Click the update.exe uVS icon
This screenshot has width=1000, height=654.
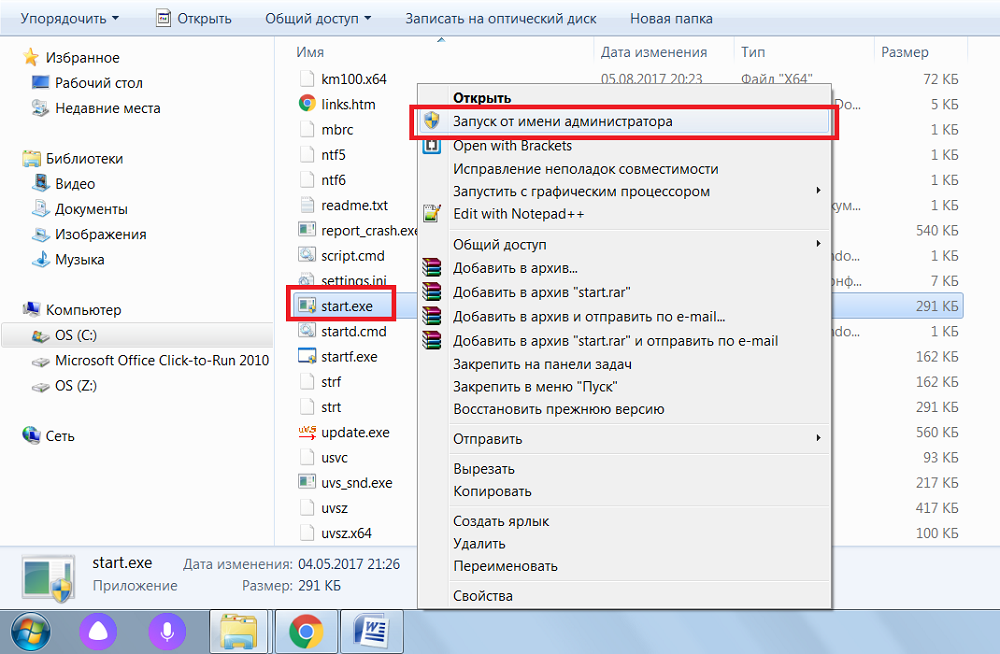307,432
